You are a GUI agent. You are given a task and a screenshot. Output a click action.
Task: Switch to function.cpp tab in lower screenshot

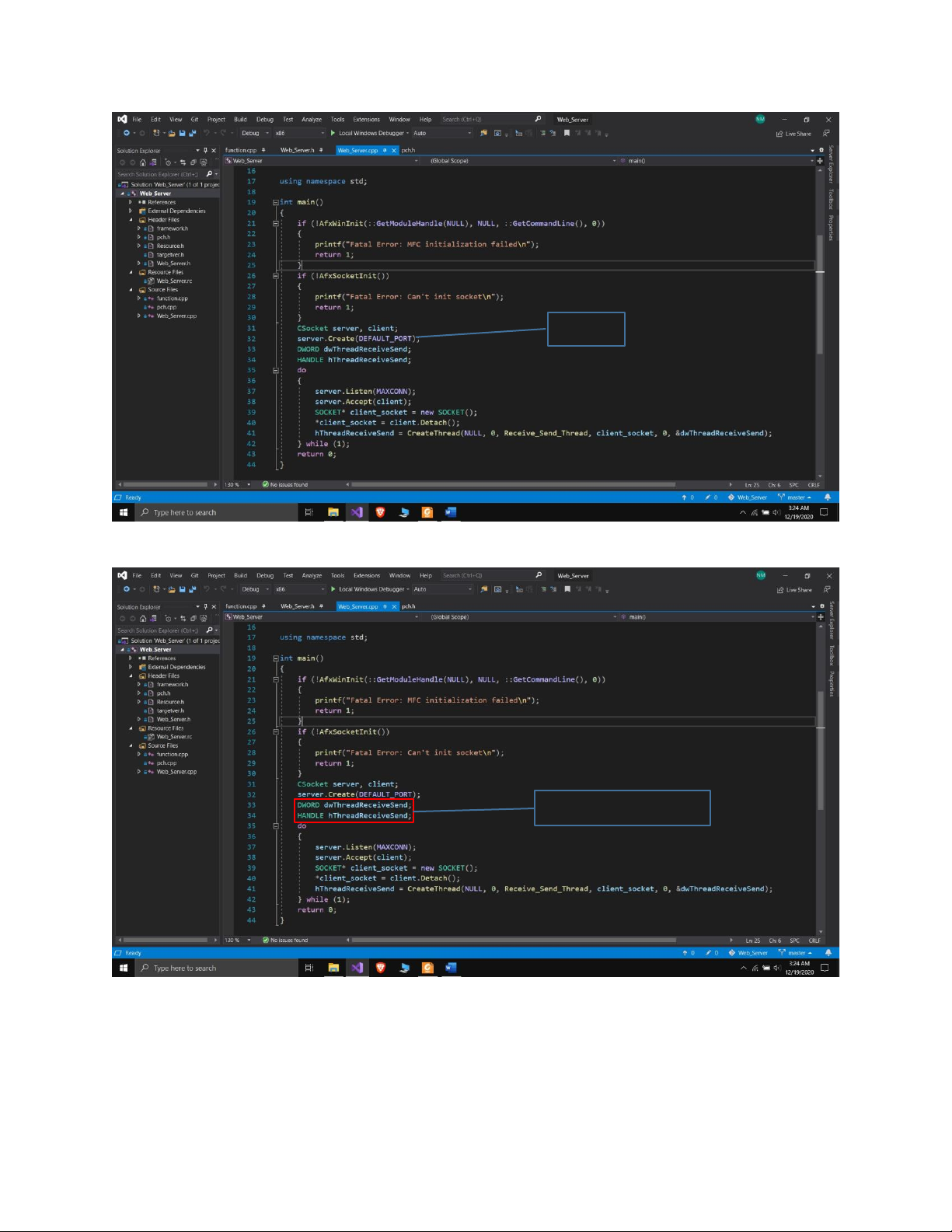click(241, 606)
